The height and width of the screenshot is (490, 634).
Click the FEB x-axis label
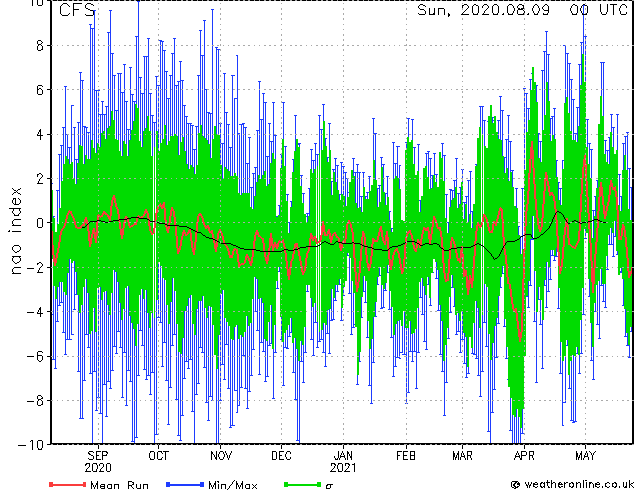(406, 456)
